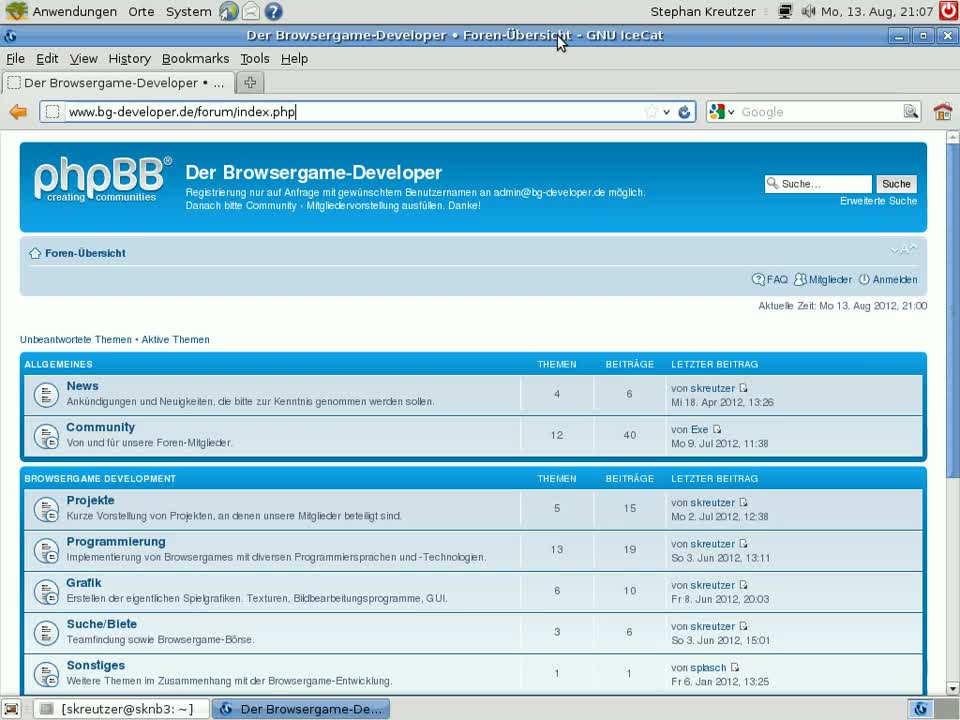Open Browsergame Development category header
960x720 pixels.
click(x=100, y=478)
